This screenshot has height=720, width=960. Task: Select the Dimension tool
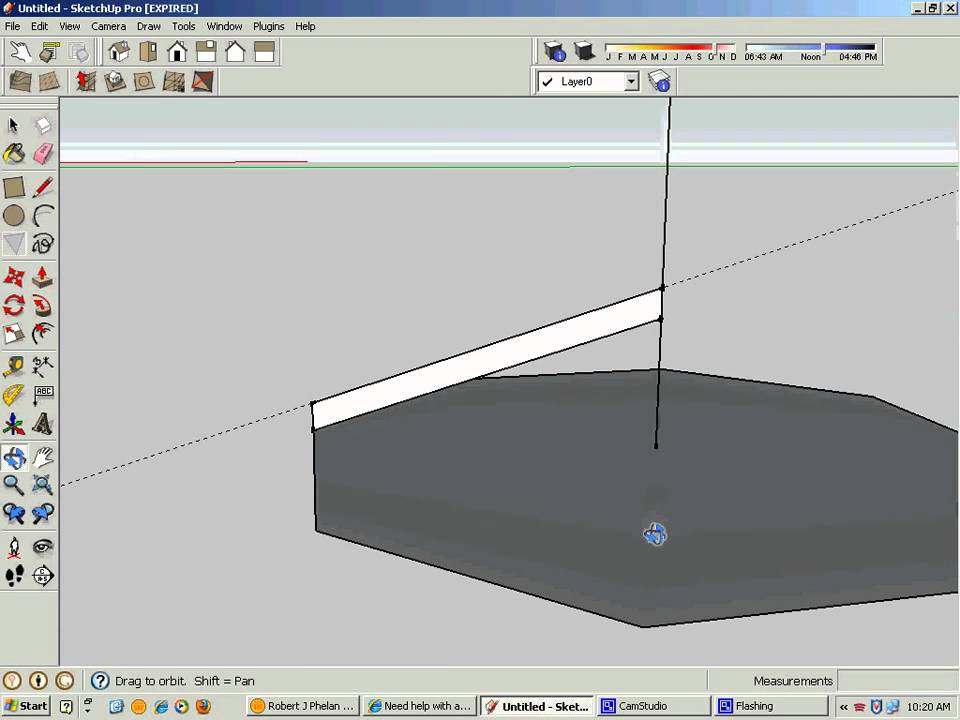[x=43, y=367]
